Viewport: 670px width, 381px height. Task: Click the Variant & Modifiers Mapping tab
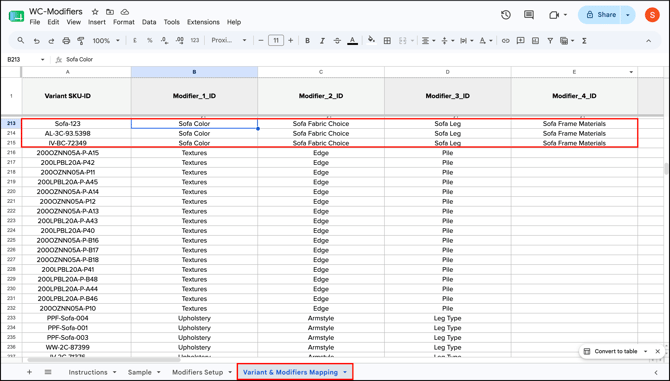295,372
